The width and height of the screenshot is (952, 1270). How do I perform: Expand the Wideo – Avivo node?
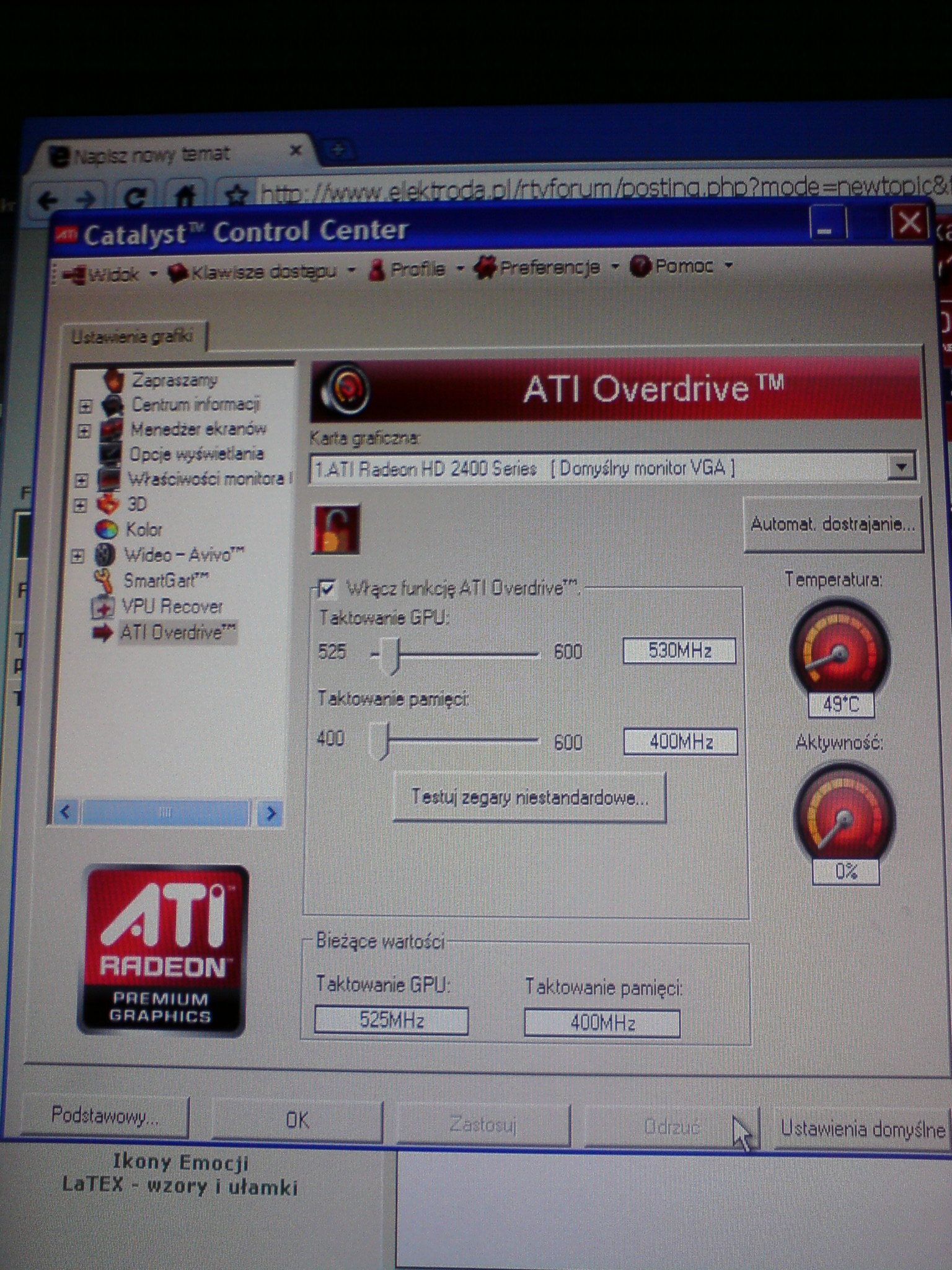tap(78, 556)
